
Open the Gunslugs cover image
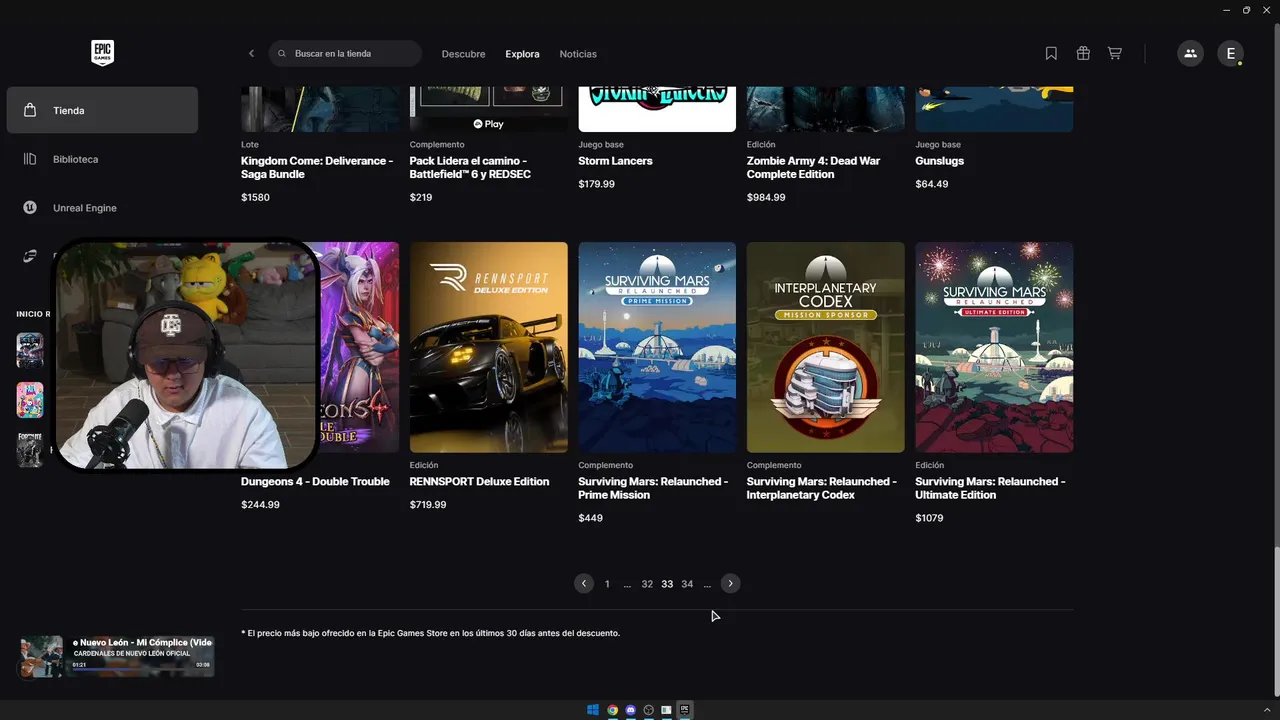pyautogui.click(x=994, y=109)
